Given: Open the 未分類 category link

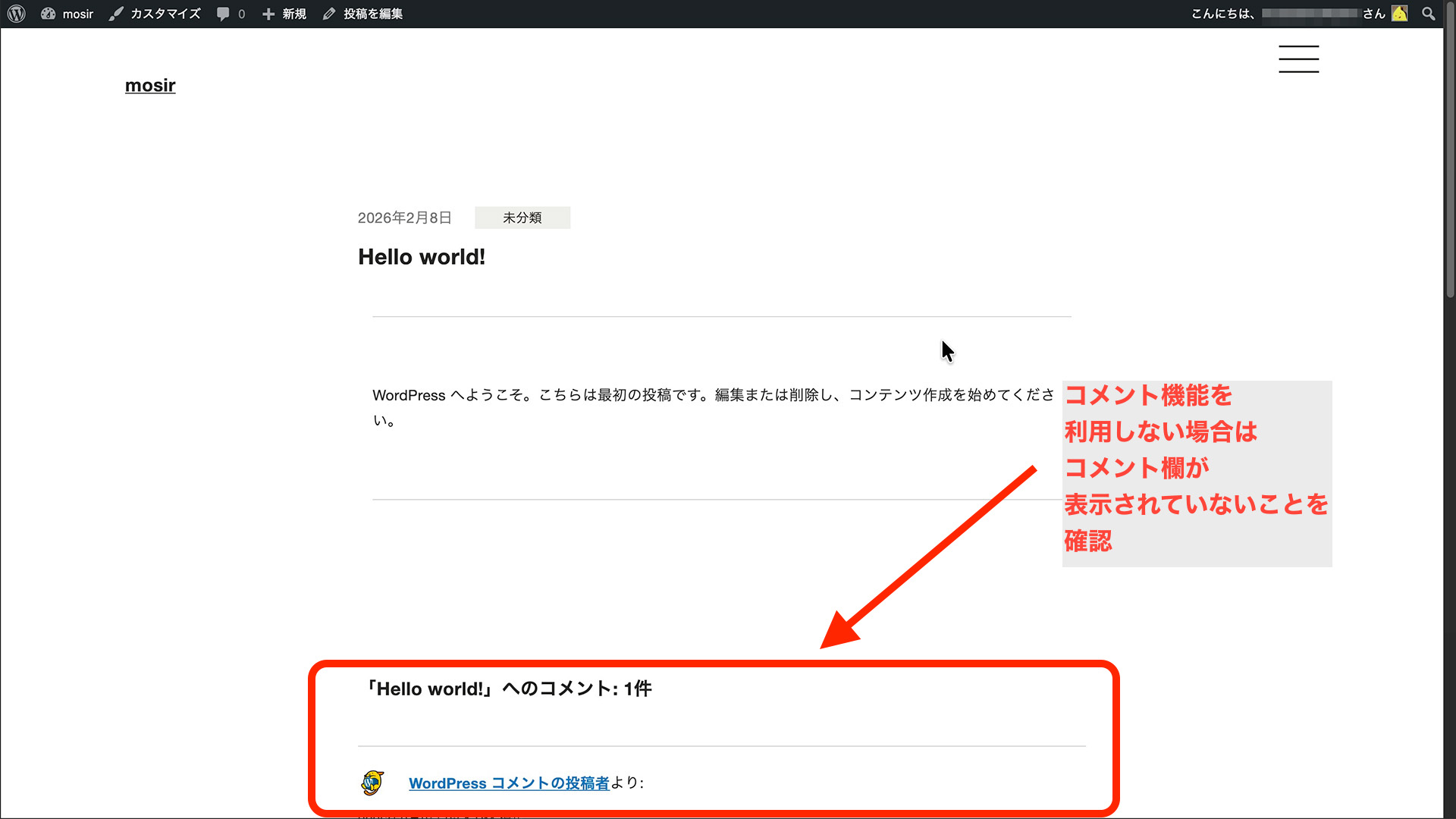Looking at the screenshot, I should pyautogui.click(x=522, y=218).
